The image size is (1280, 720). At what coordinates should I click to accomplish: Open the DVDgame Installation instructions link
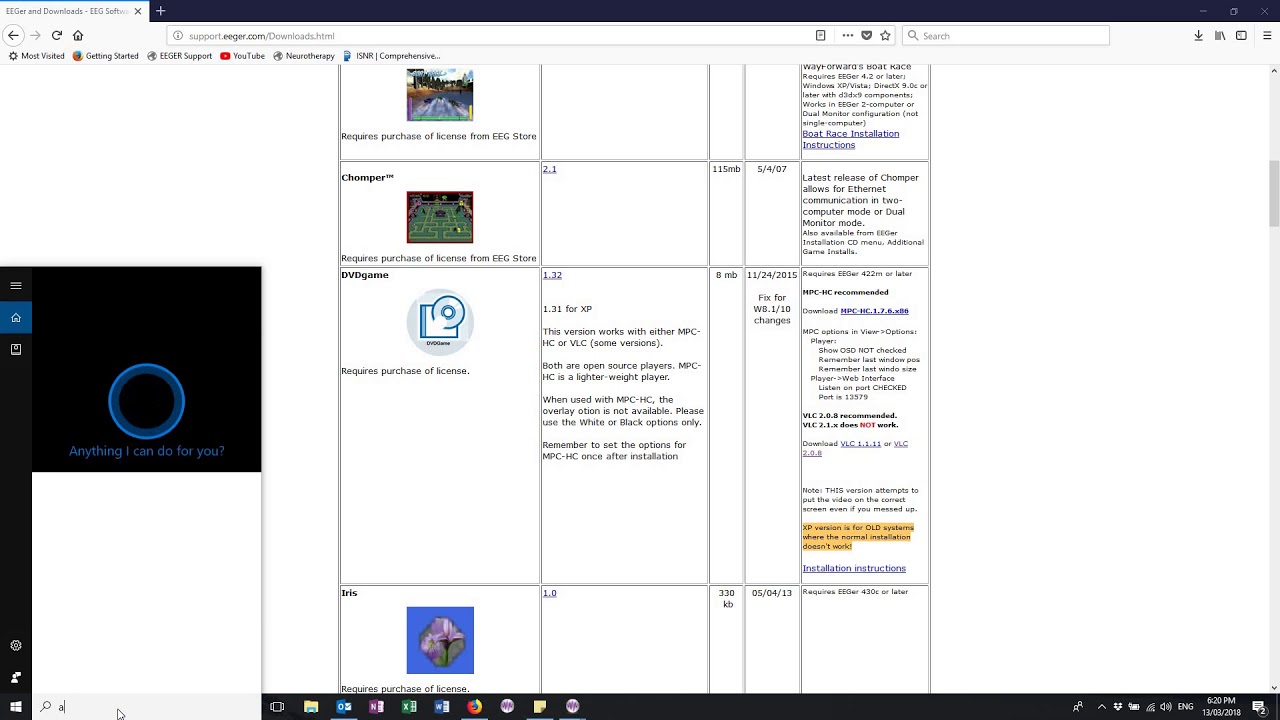click(x=854, y=568)
